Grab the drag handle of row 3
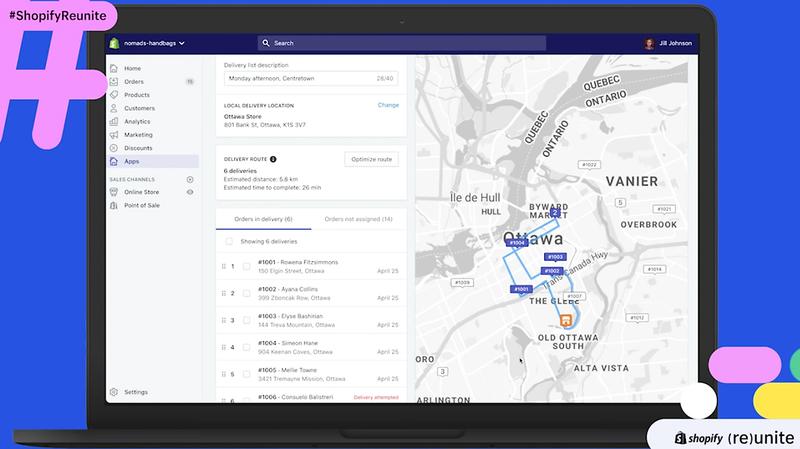 (x=223, y=320)
